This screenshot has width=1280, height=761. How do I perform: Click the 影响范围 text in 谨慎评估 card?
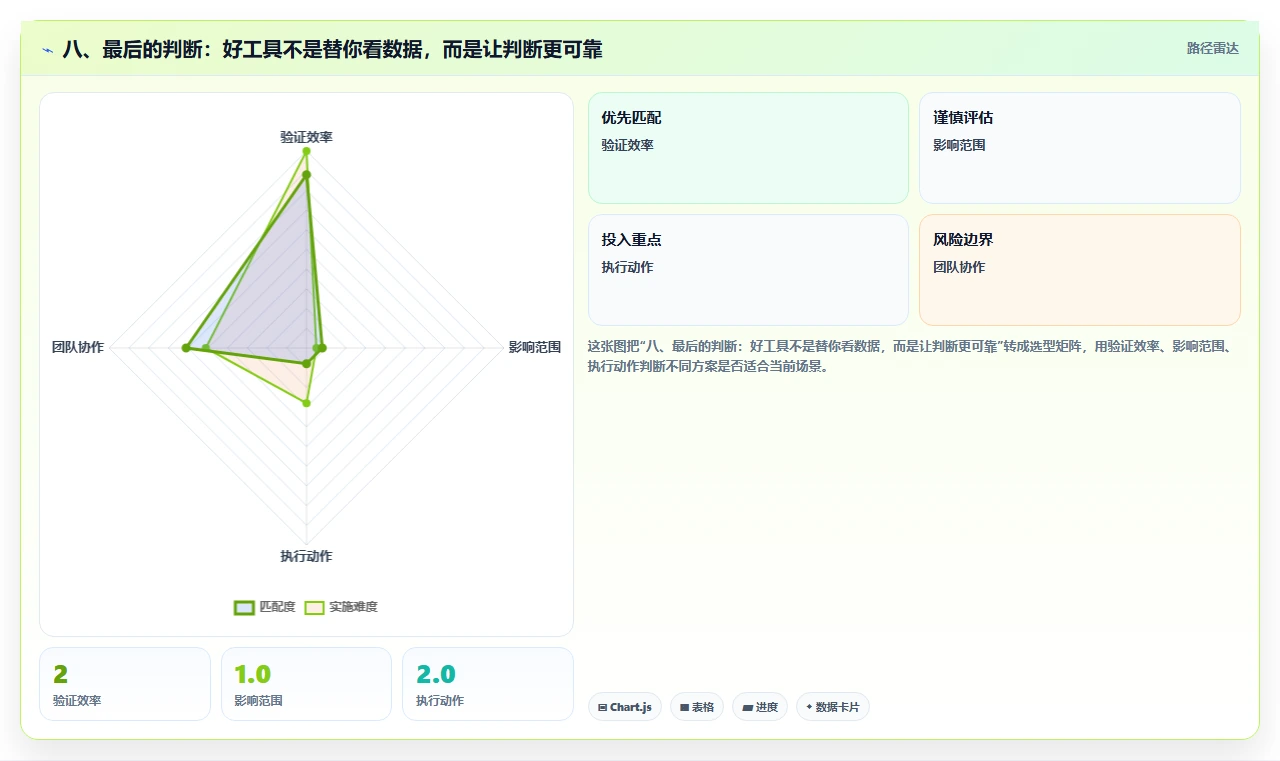[959, 145]
